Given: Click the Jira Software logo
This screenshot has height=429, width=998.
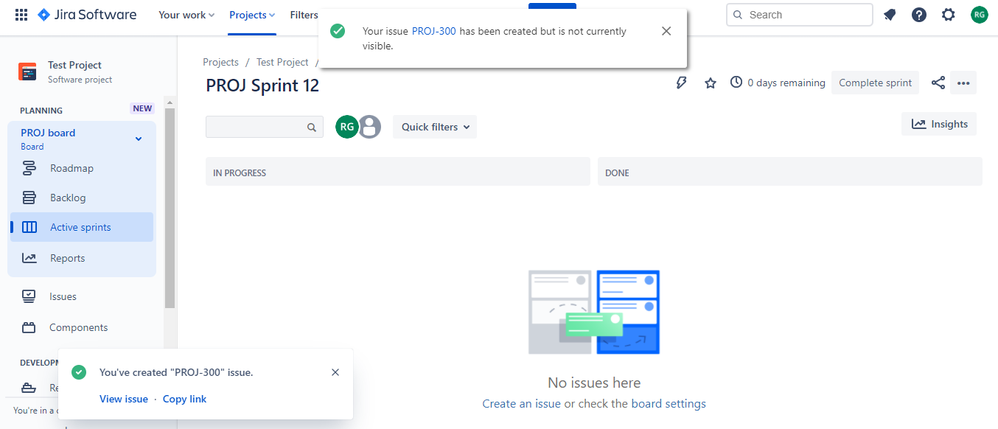Looking at the screenshot, I should (x=87, y=15).
